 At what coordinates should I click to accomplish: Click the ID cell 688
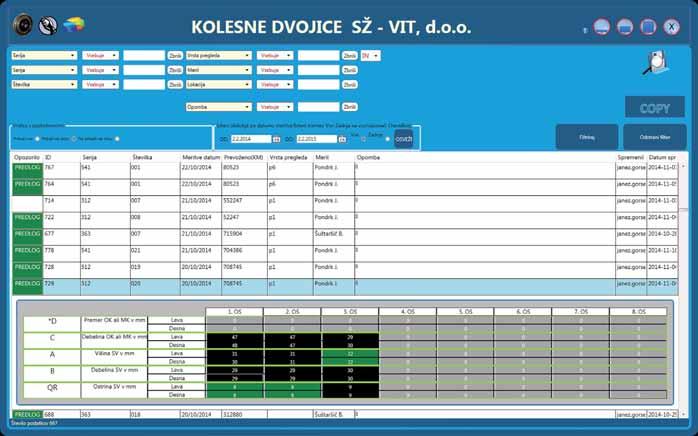61,415
